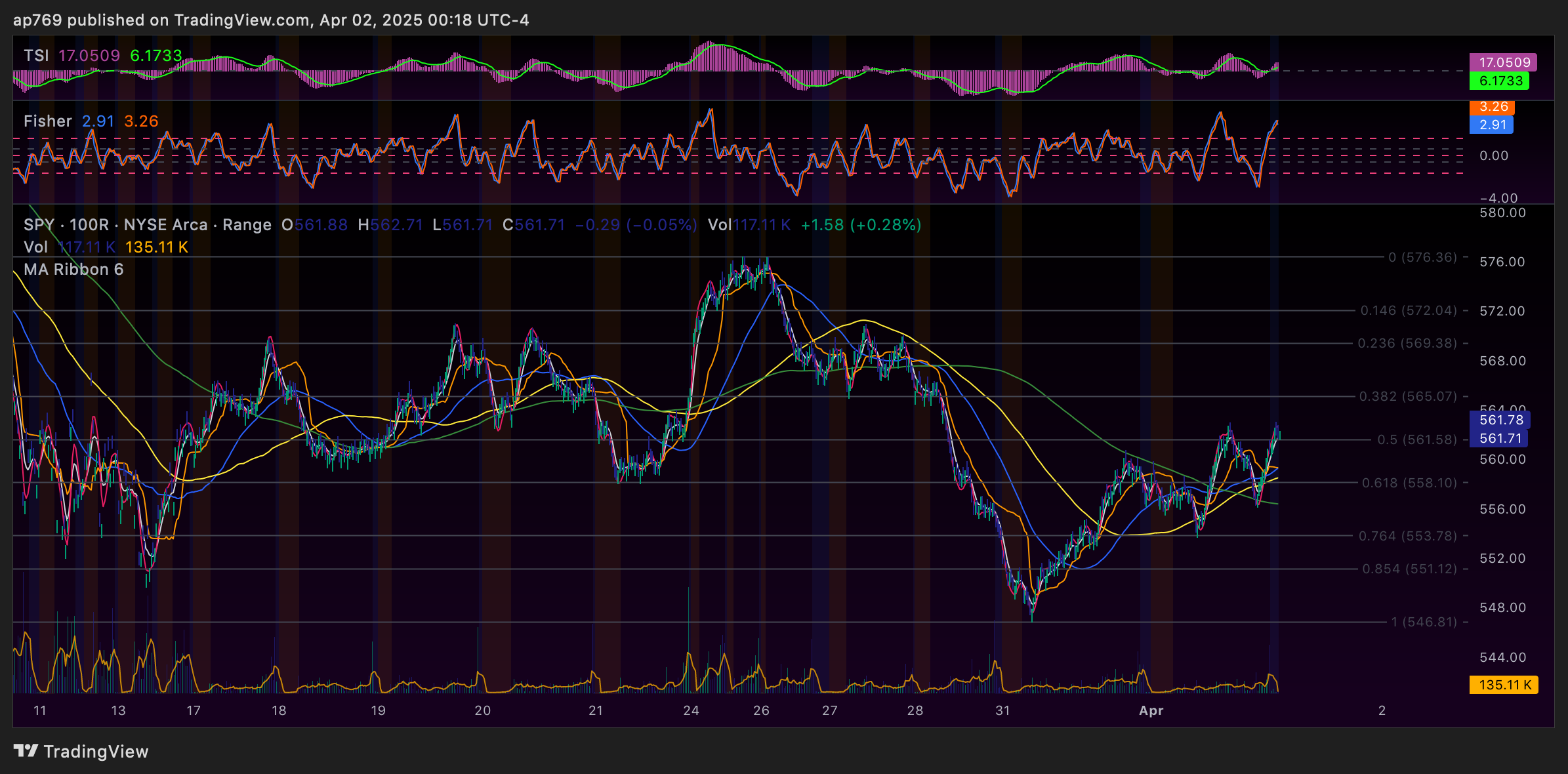Viewport: 1568px width, 774px height.
Task: Click the open price O561.88
Action: point(315,225)
